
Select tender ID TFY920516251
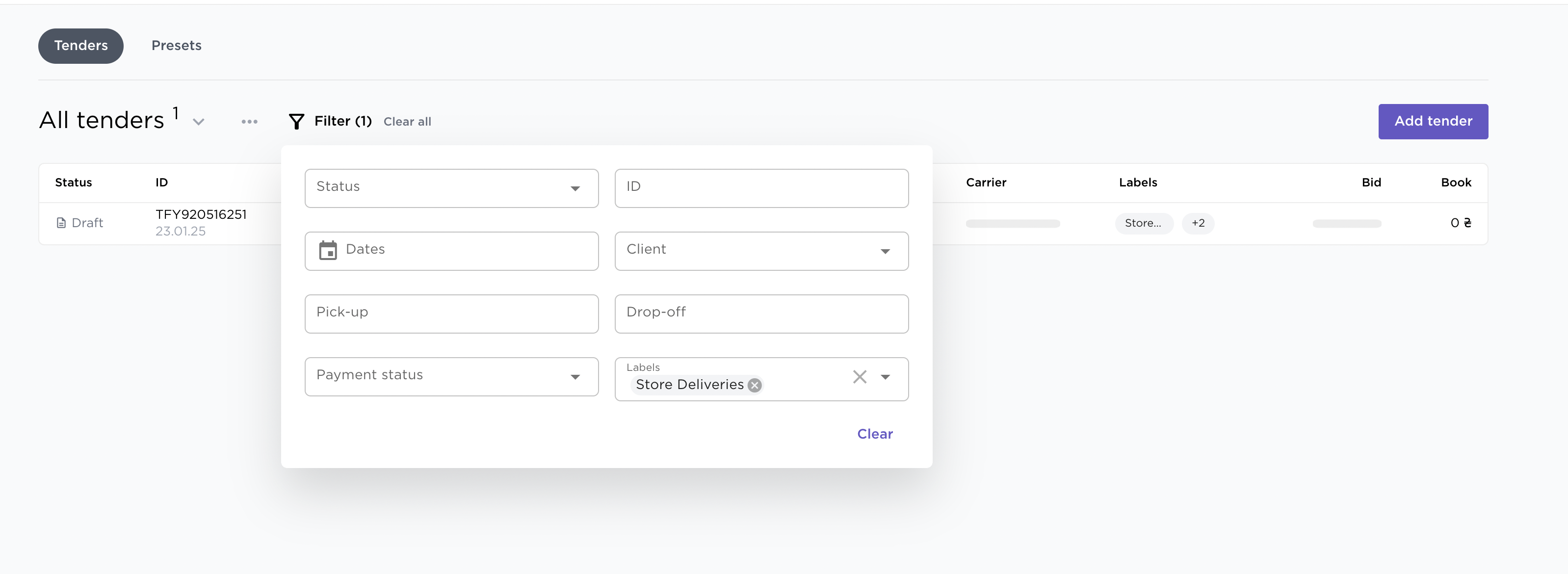(201, 214)
